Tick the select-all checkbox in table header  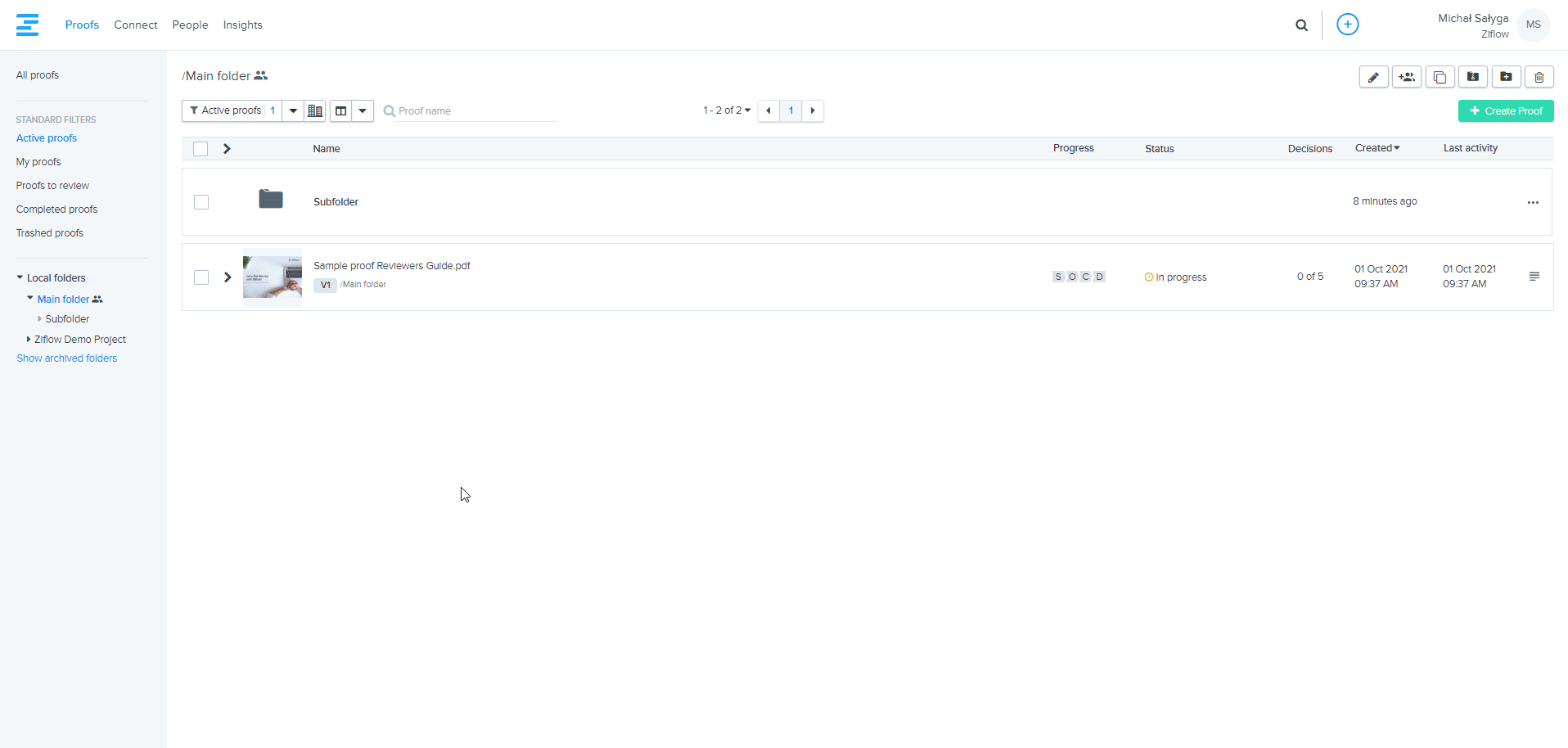(x=201, y=149)
